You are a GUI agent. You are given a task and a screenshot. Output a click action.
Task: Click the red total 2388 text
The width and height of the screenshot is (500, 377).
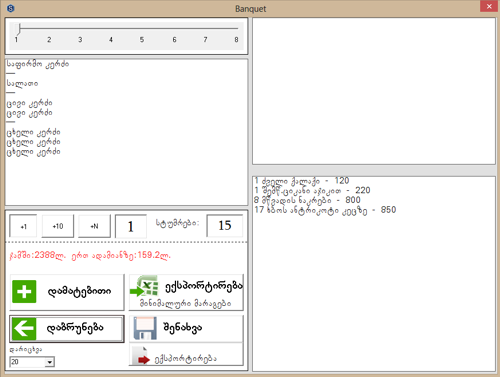pos(38,256)
